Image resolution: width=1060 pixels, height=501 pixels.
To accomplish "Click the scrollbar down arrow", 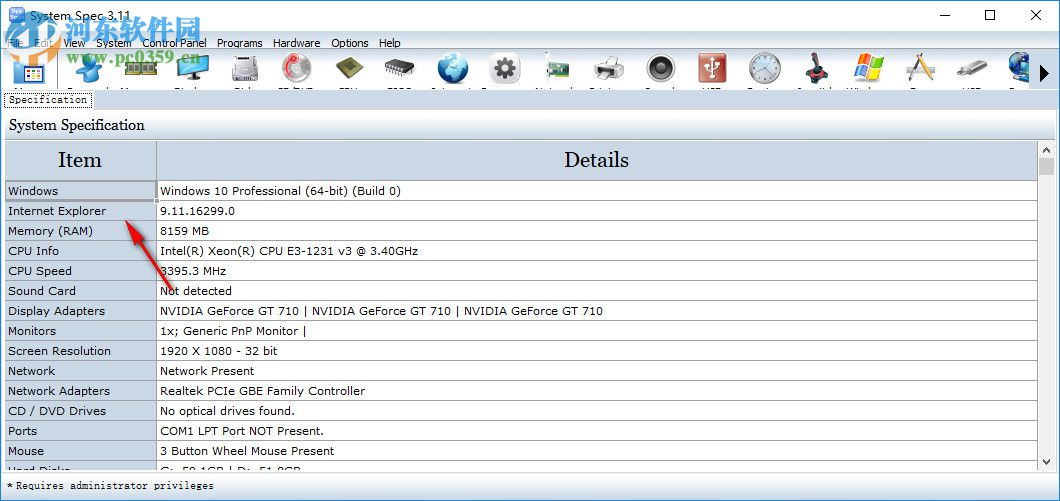I will (1046, 462).
